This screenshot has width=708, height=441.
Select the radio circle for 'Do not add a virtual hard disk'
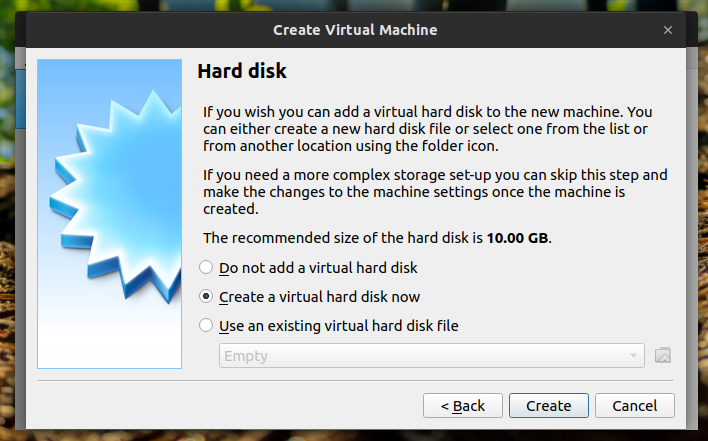click(207, 268)
